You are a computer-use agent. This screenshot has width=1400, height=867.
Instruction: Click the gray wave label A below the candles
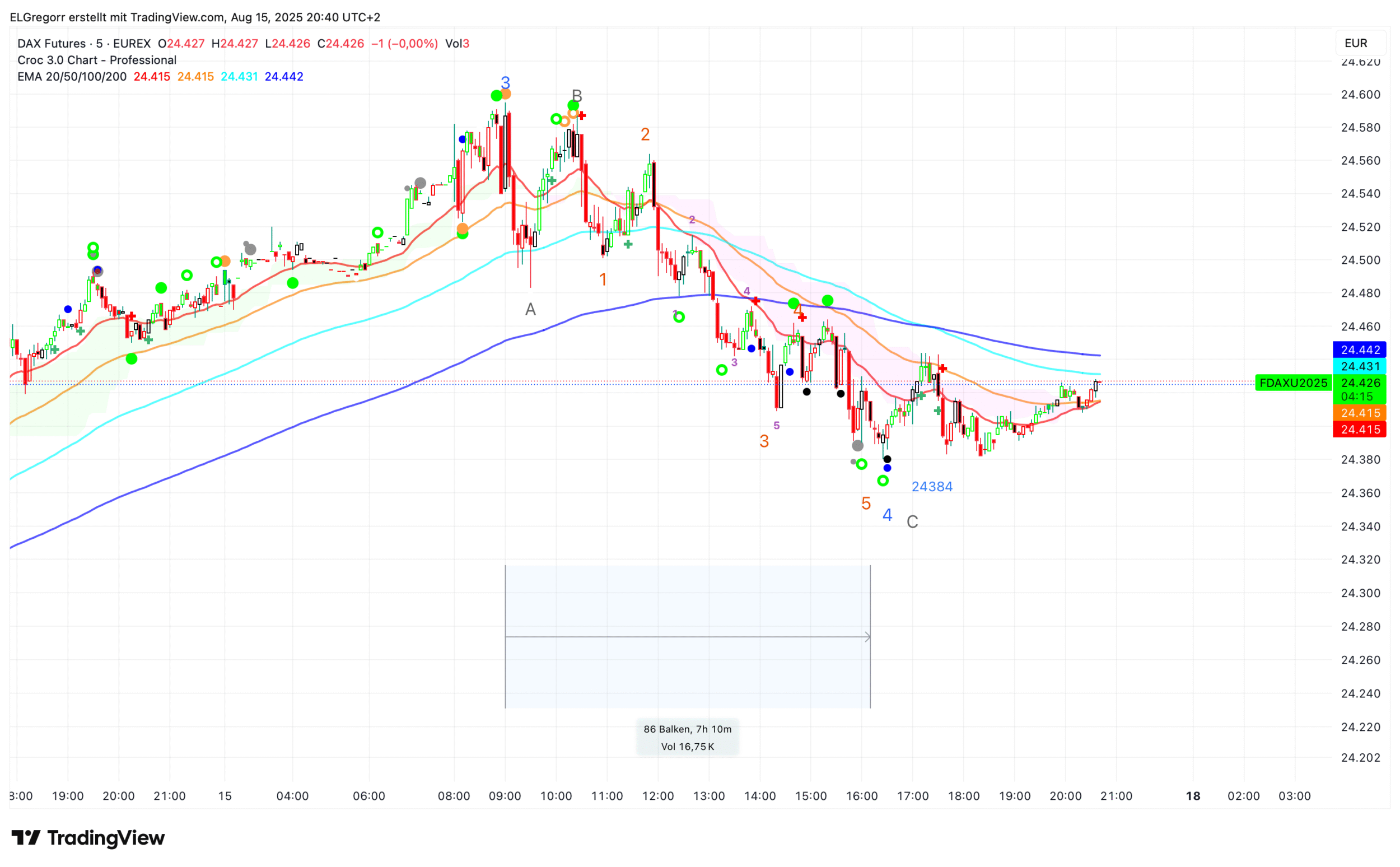[x=530, y=310]
